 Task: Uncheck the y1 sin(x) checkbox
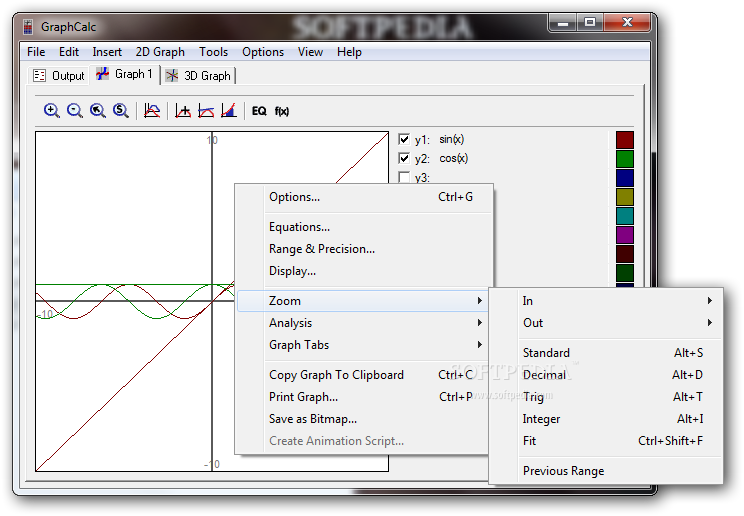tap(404, 139)
